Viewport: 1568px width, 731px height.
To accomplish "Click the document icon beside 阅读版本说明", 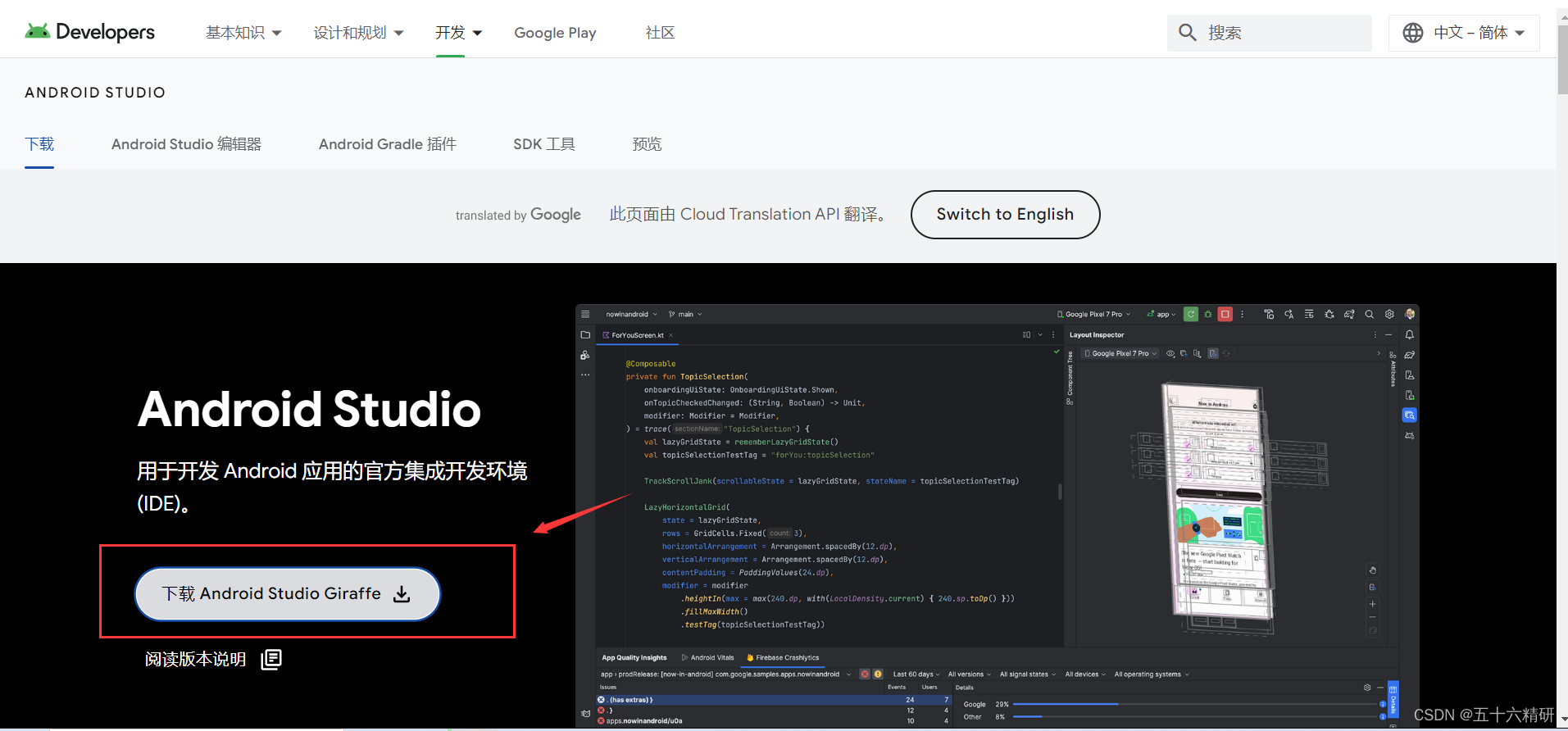I will point(271,659).
